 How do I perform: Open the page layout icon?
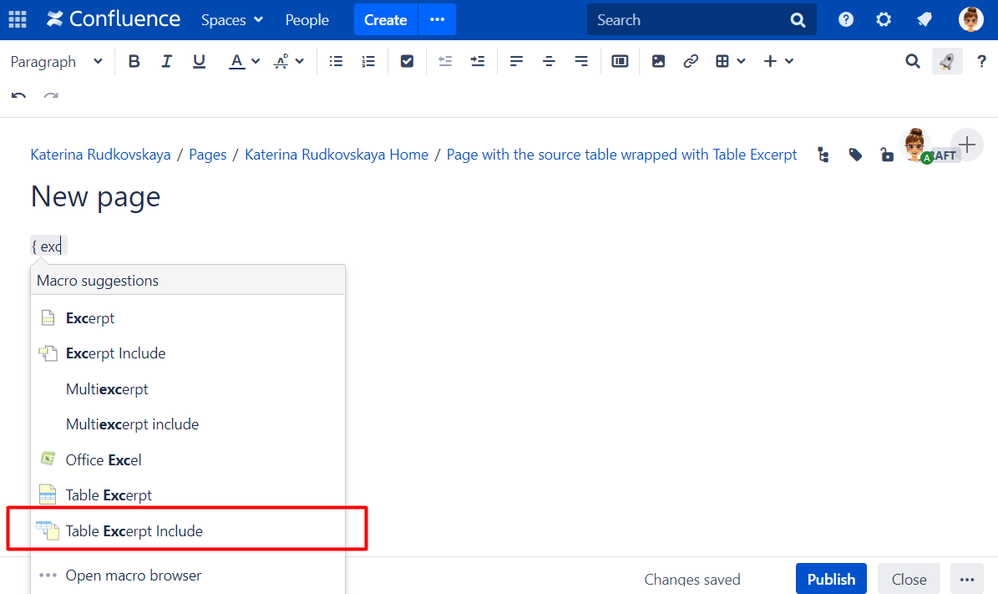click(619, 61)
